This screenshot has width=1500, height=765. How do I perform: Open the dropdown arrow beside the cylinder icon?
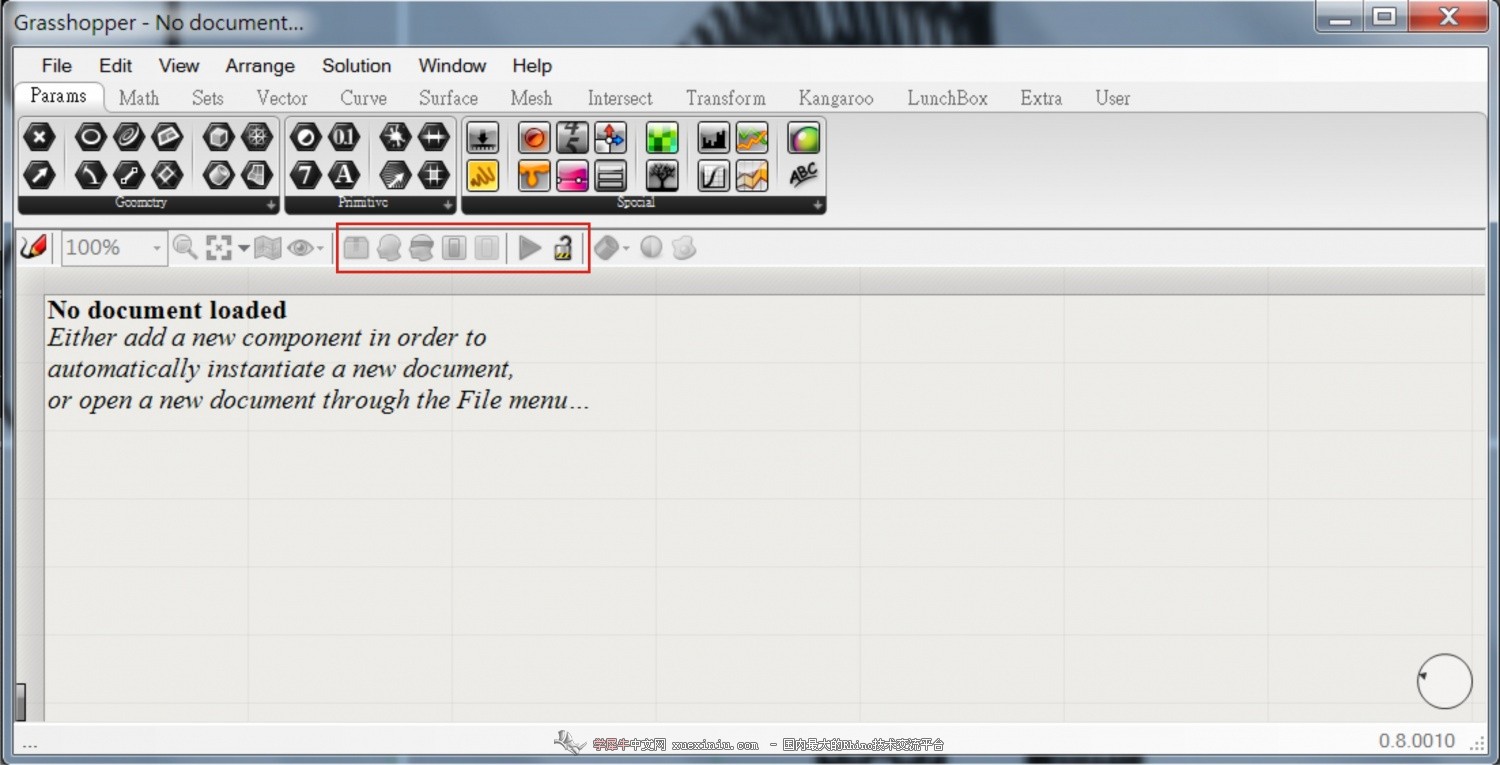pyautogui.click(x=626, y=249)
